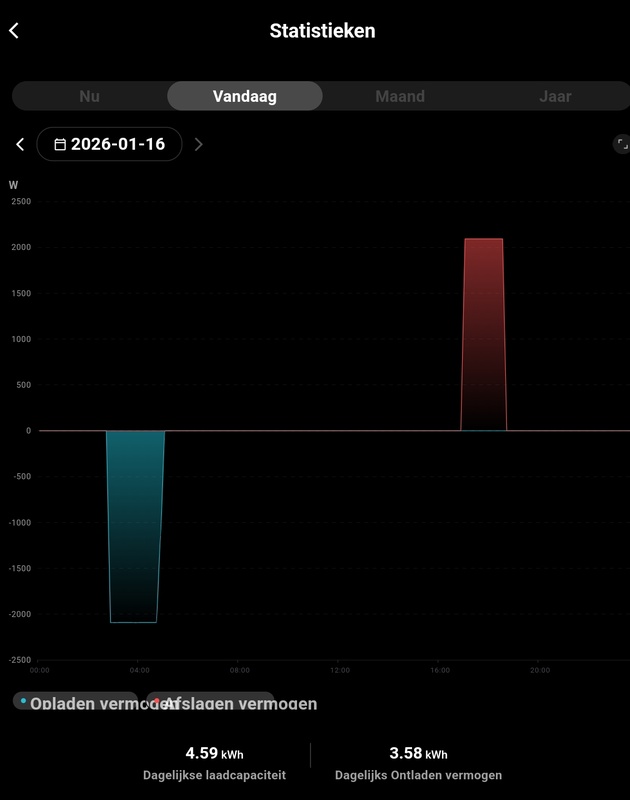Viewport: 630px width, 800px height.
Task: Click the 12:00 time axis label
Action: [x=340, y=670]
